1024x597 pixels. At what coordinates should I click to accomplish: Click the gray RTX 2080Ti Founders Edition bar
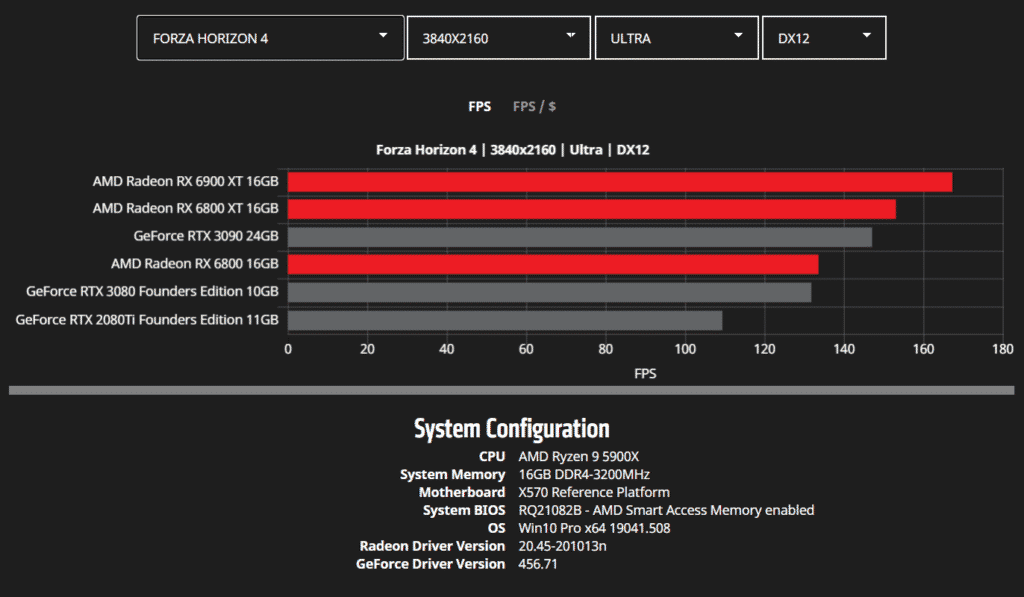coord(505,320)
